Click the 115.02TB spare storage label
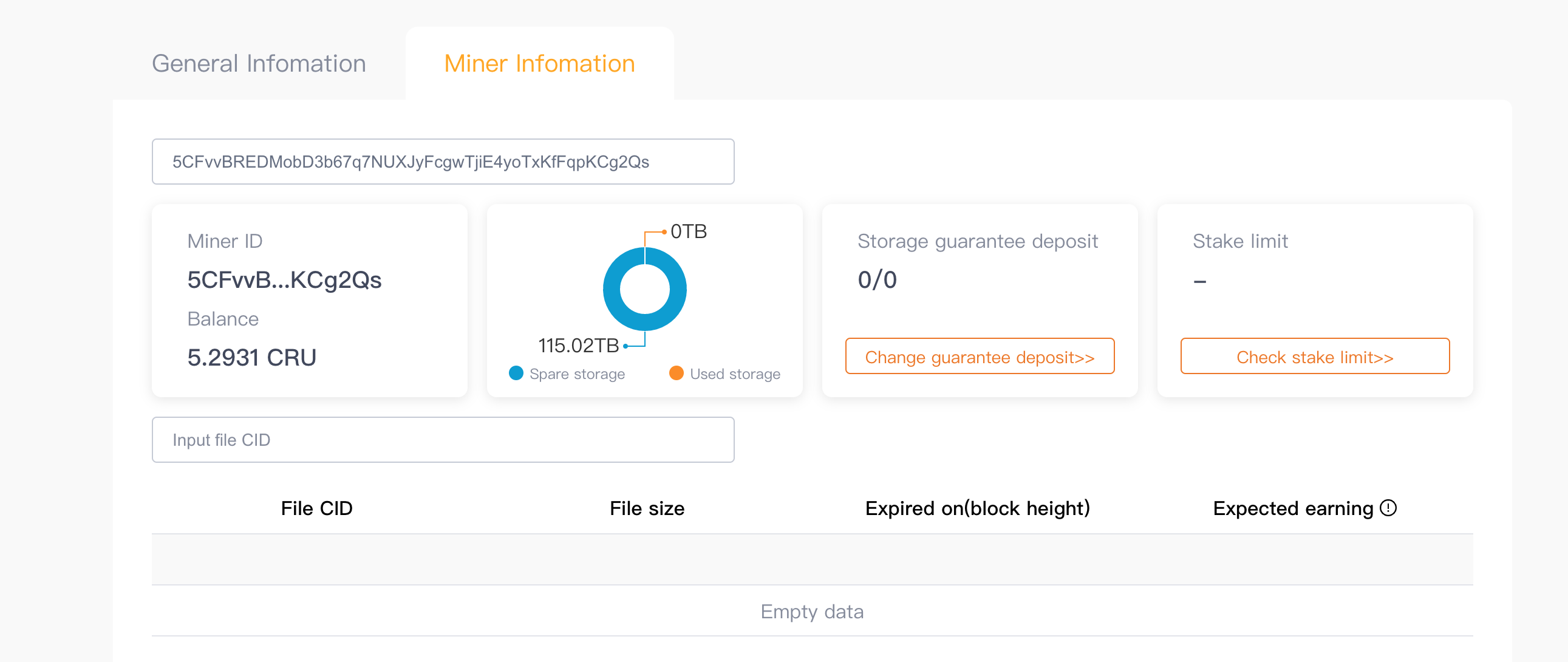The image size is (1568, 662). coord(578,346)
